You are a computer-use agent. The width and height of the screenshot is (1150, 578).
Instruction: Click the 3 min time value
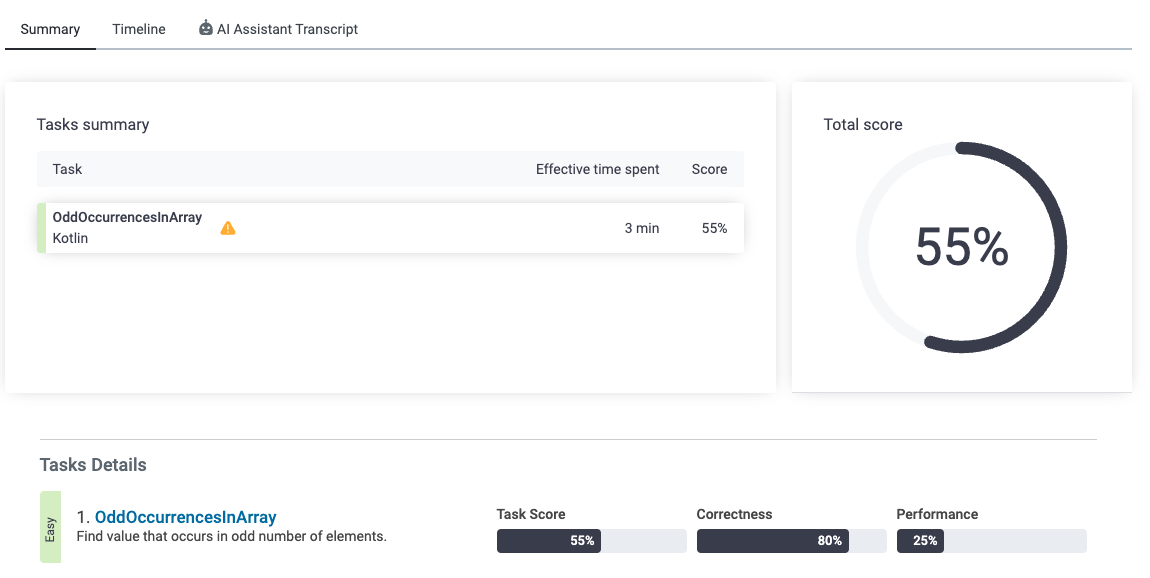point(641,228)
